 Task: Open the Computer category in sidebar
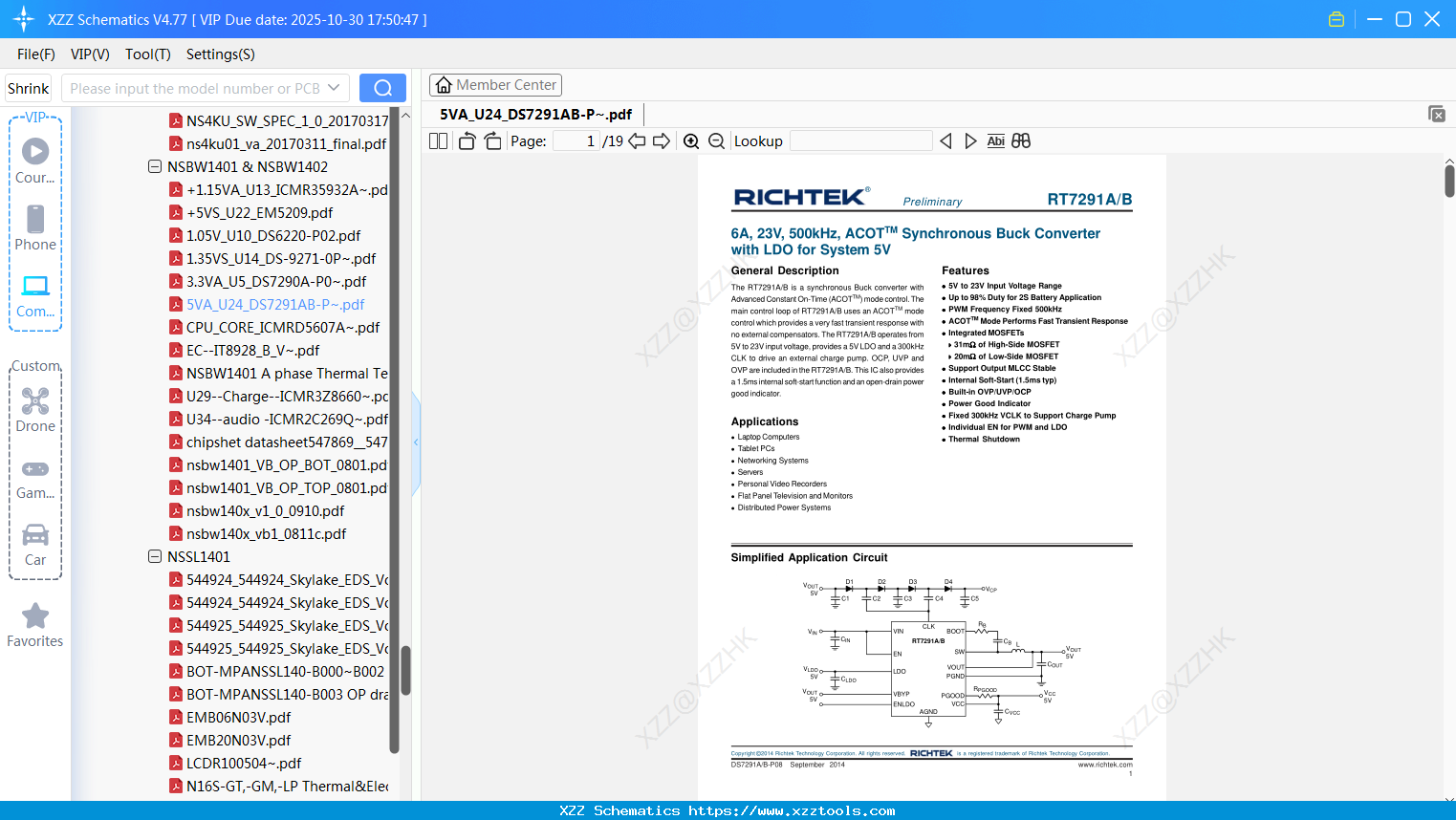click(35, 295)
